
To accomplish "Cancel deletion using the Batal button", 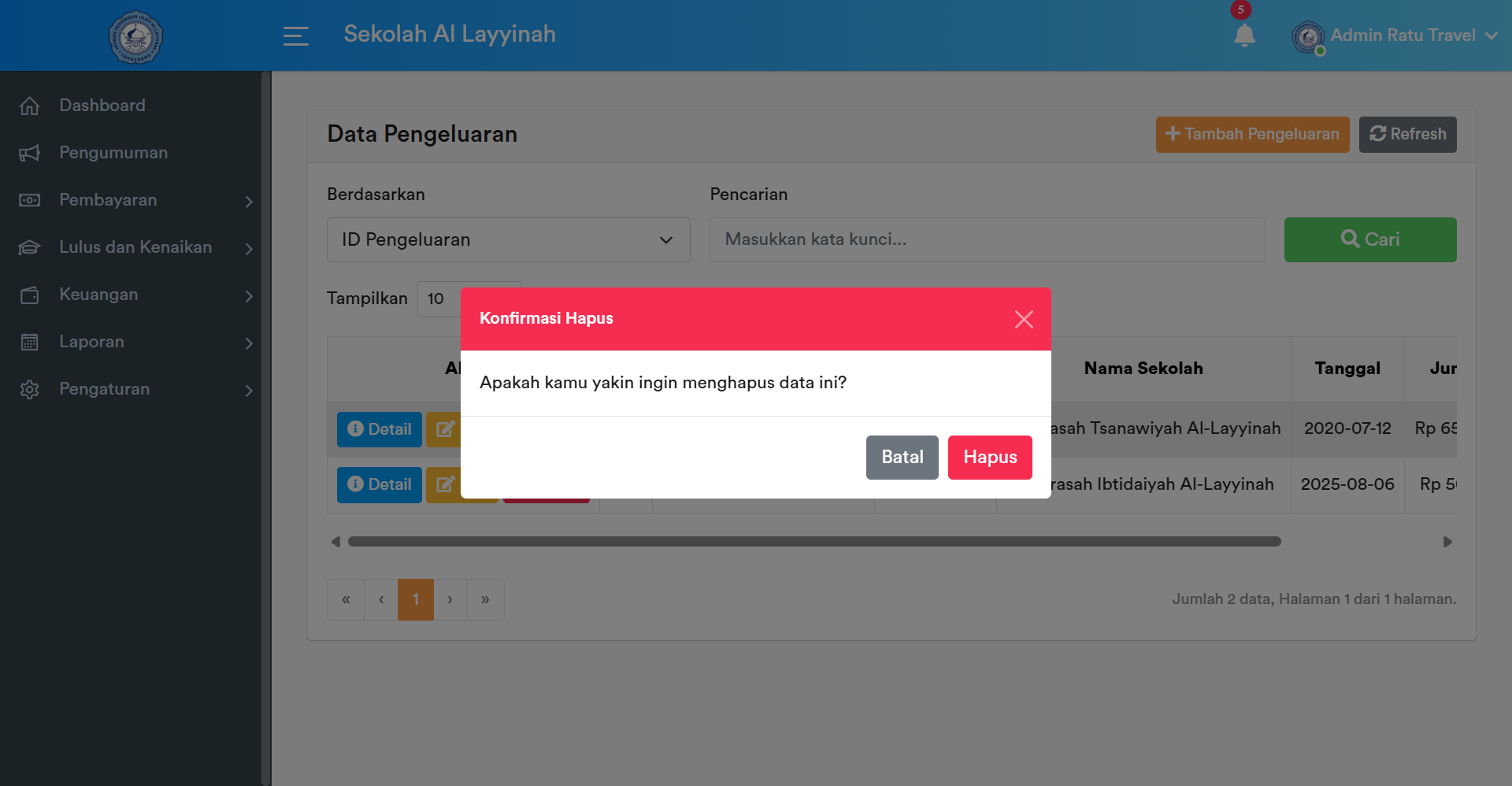I will (902, 457).
